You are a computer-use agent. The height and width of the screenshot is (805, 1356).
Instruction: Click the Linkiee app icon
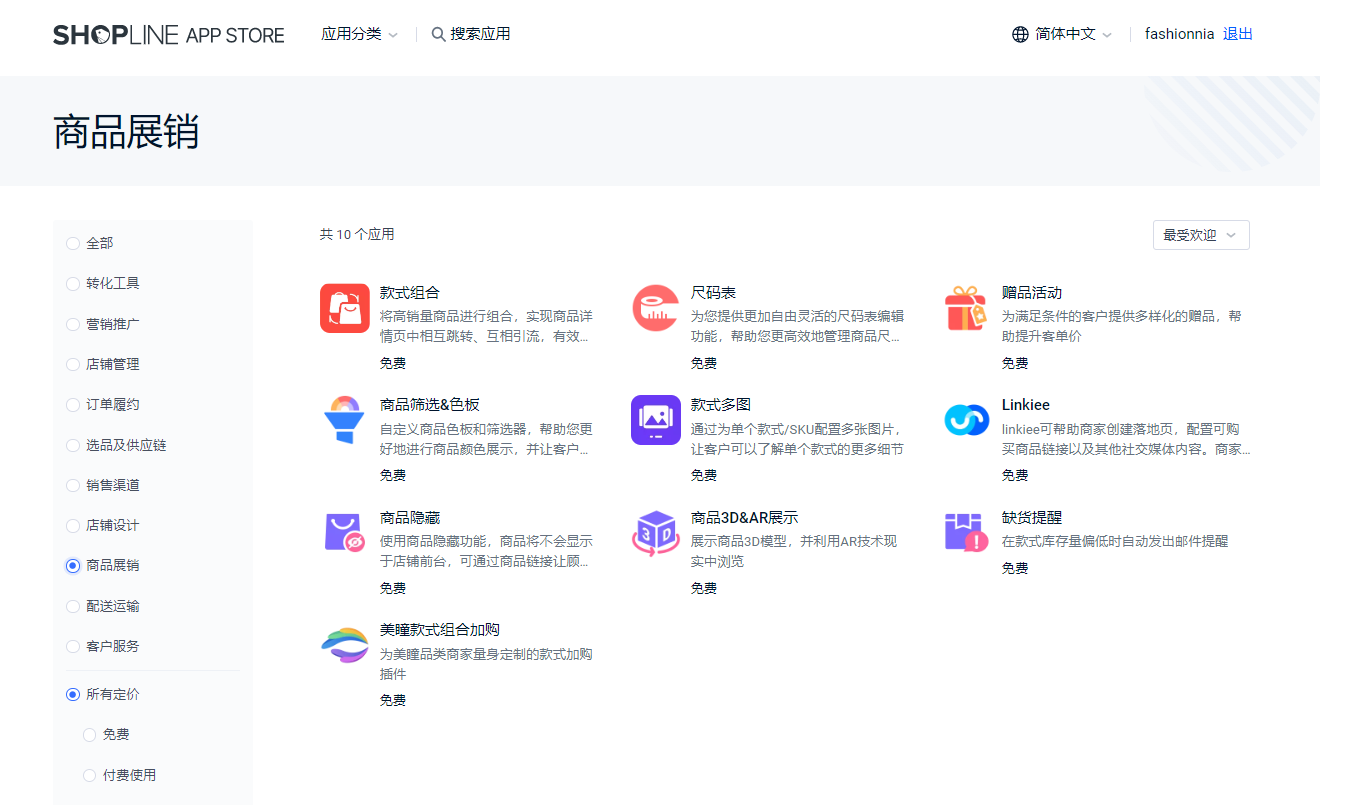point(966,420)
